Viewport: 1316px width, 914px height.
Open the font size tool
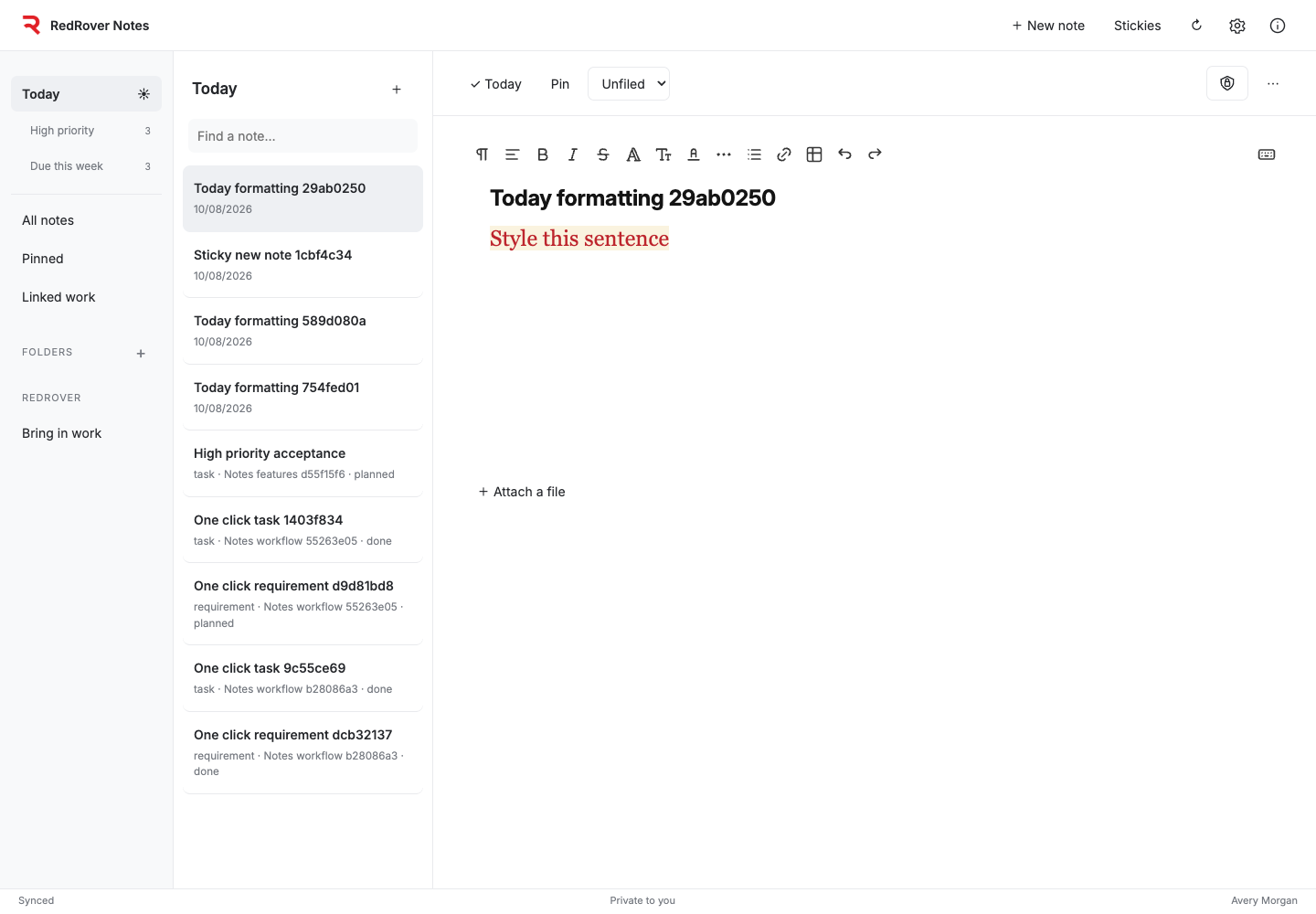click(x=663, y=154)
